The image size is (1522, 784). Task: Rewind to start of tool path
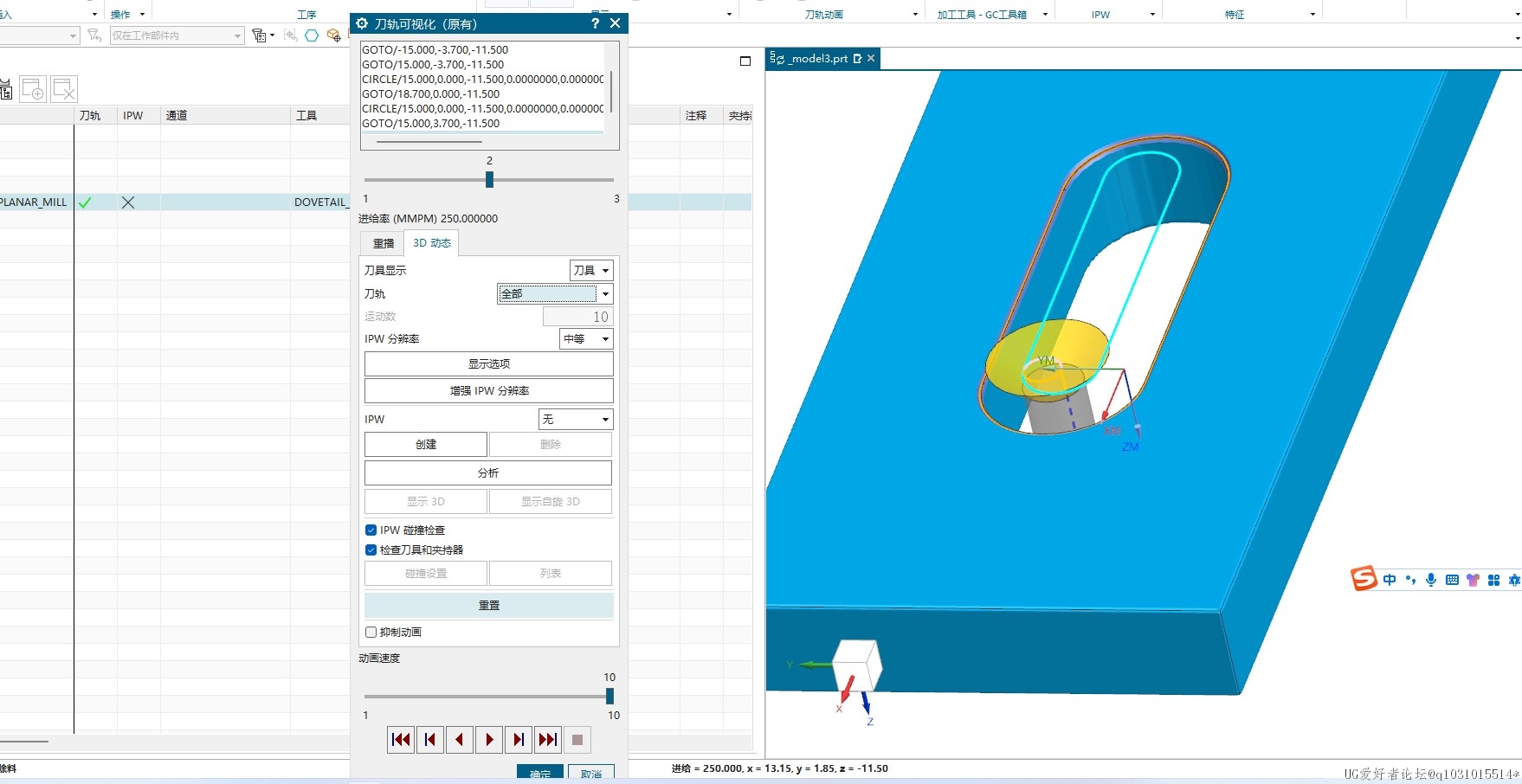(x=401, y=739)
